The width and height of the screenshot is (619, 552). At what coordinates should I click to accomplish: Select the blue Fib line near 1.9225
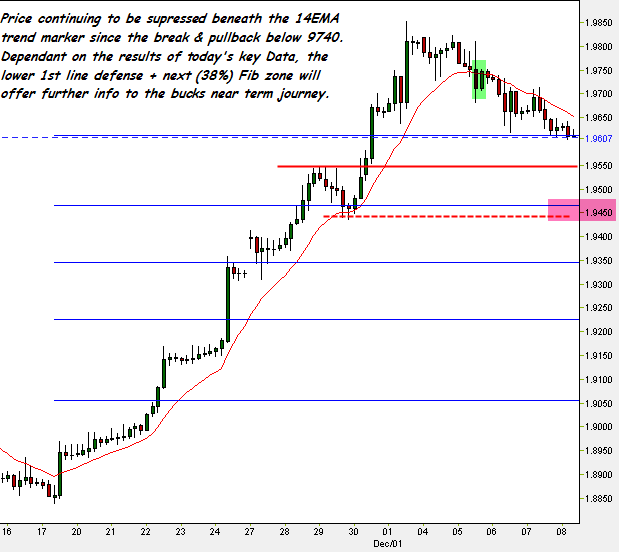pyautogui.click(x=317, y=319)
